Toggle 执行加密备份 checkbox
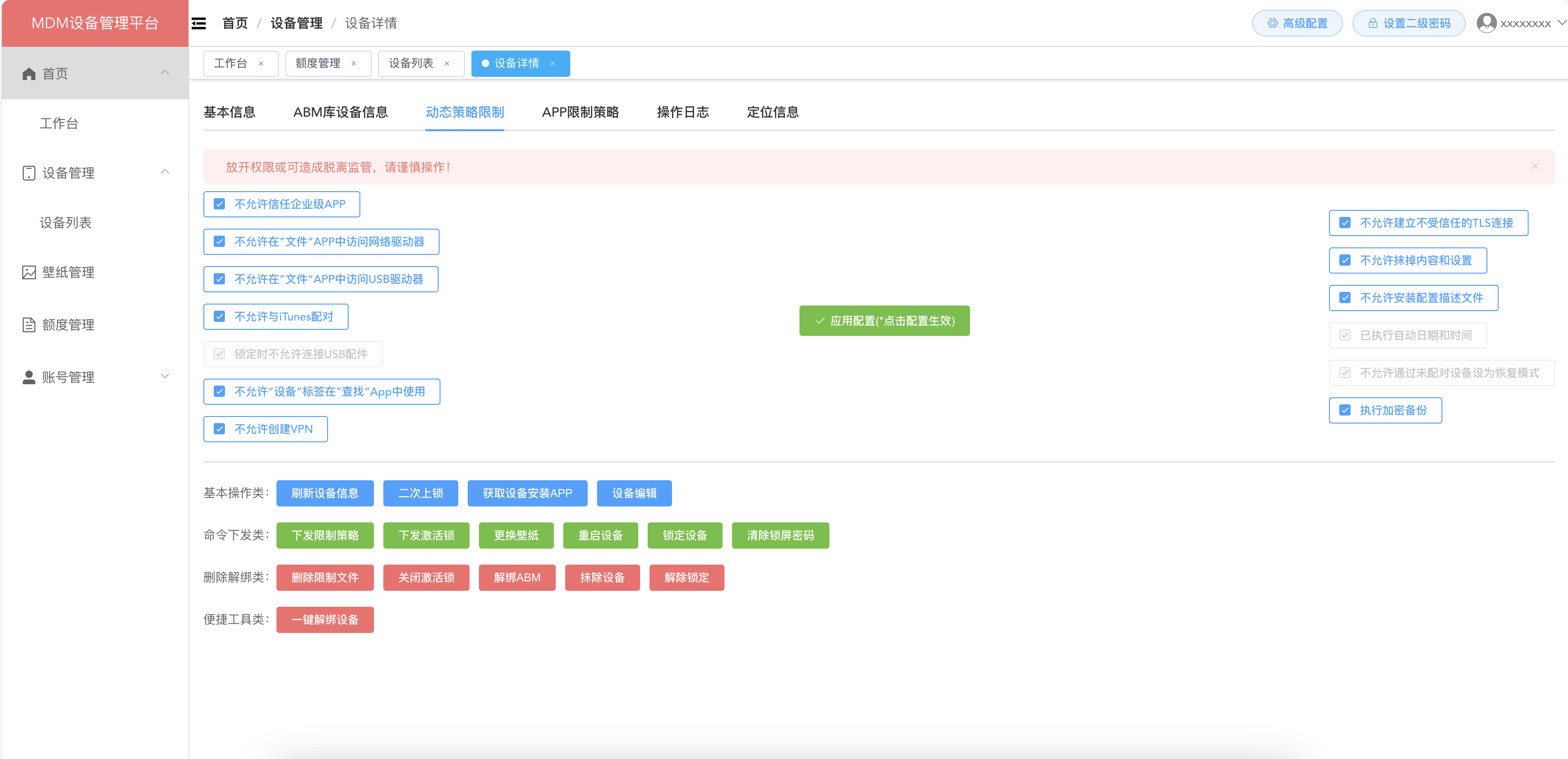The width and height of the screenshot is (1568, 759). (x=1344, y=409)
